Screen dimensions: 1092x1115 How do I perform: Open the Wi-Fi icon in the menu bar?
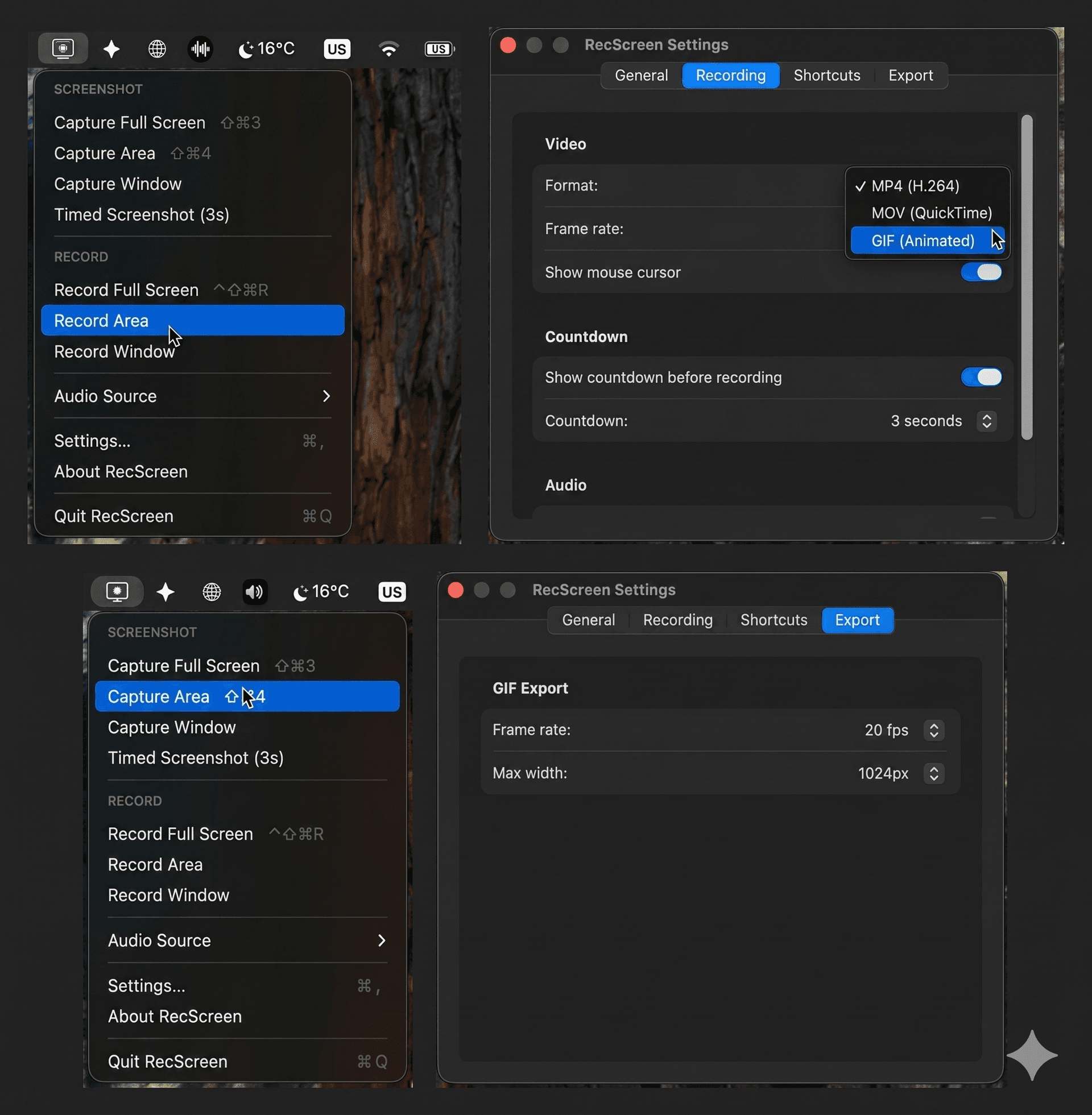click(389, 49)
